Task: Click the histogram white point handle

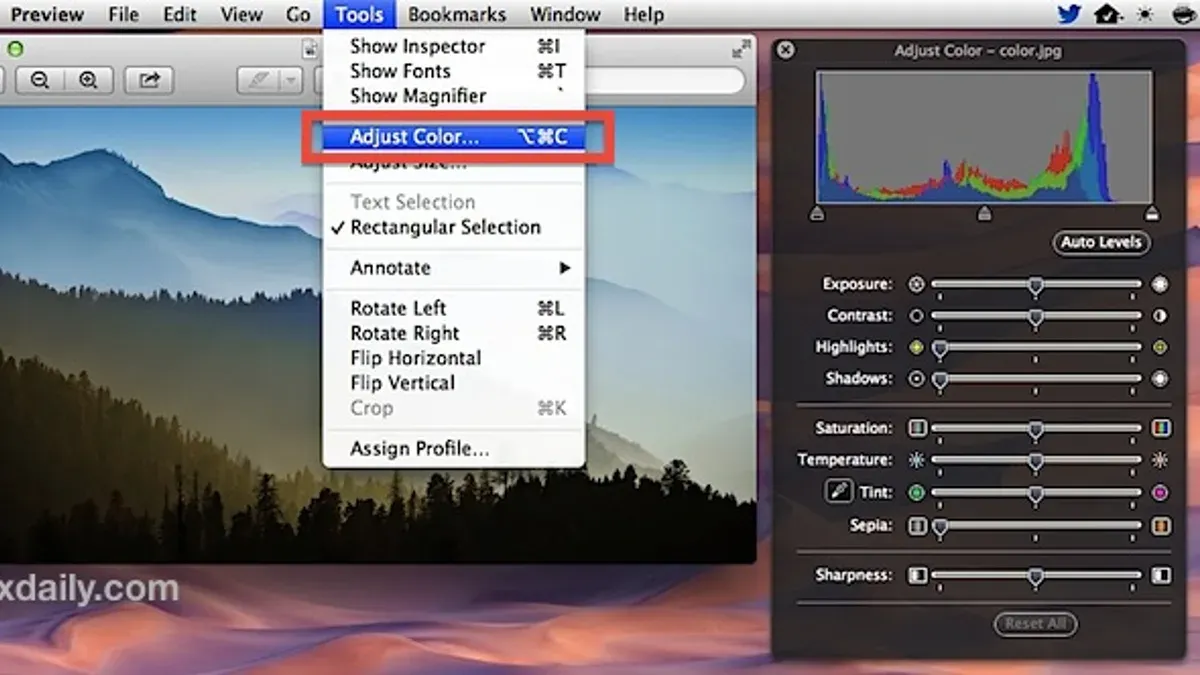Action: pos(1152,213)
